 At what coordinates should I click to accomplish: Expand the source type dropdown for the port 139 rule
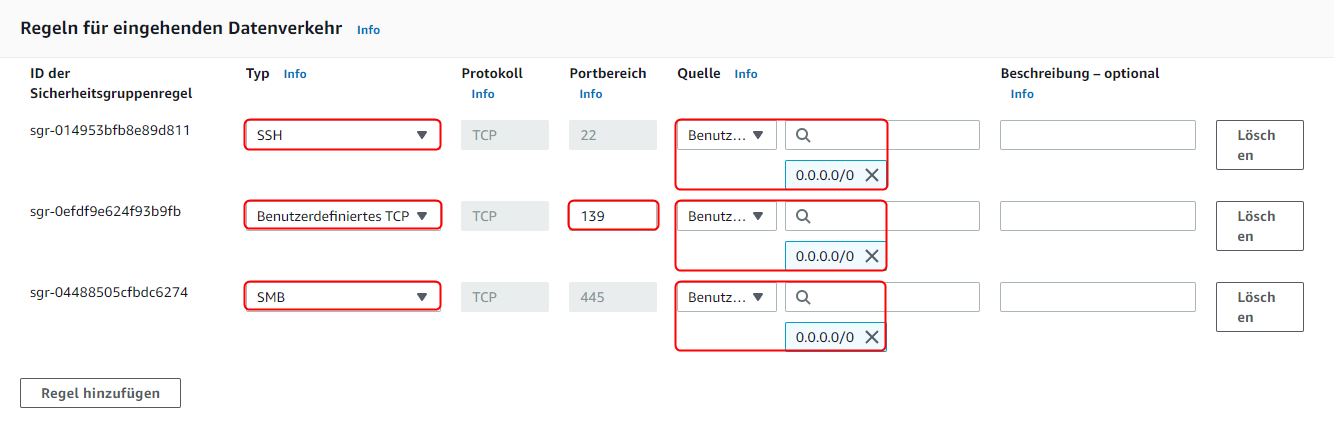click(x=726, y=216)
